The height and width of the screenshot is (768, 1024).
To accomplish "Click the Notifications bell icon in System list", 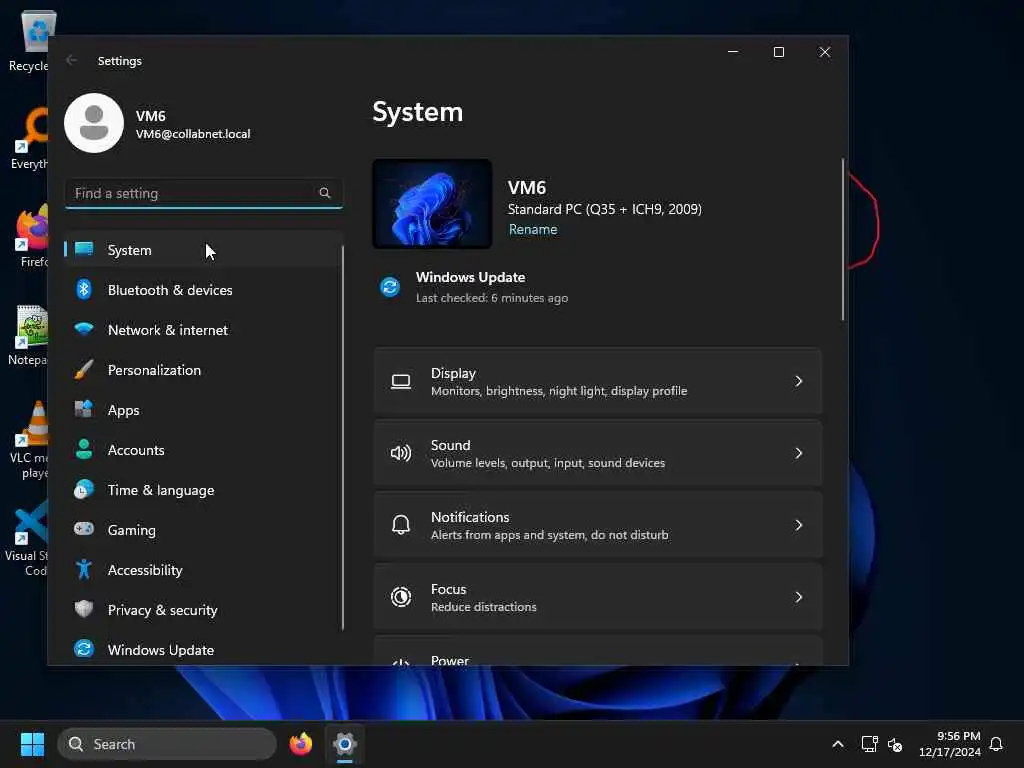I will 401,525.
